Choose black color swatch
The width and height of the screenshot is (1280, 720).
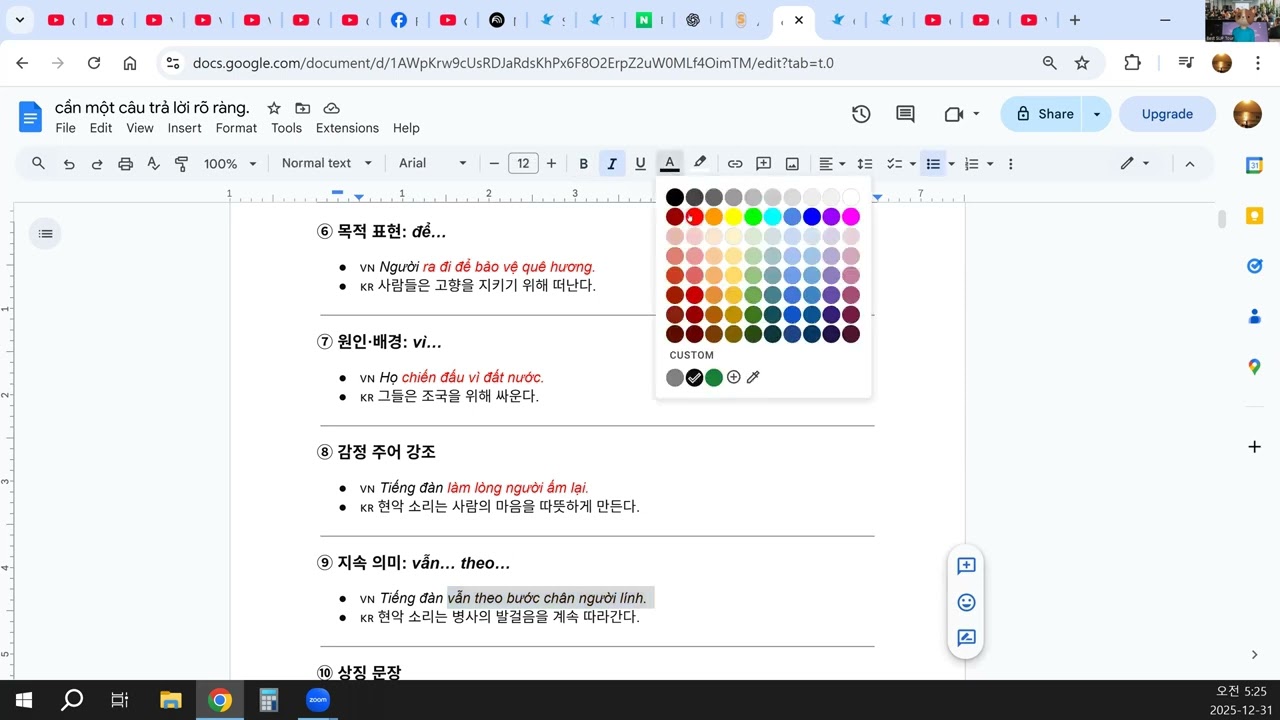tap(675, 197)
